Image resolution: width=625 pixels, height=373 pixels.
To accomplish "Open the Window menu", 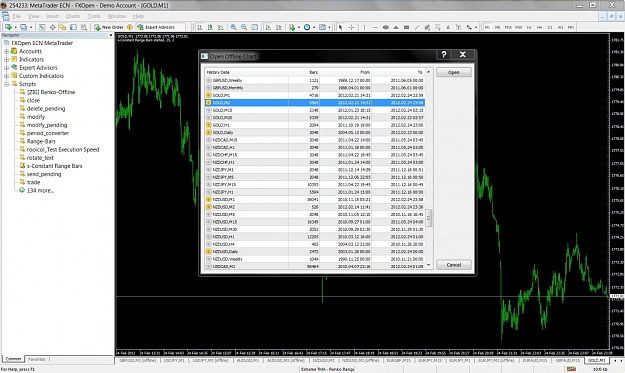I will point(116,16).
